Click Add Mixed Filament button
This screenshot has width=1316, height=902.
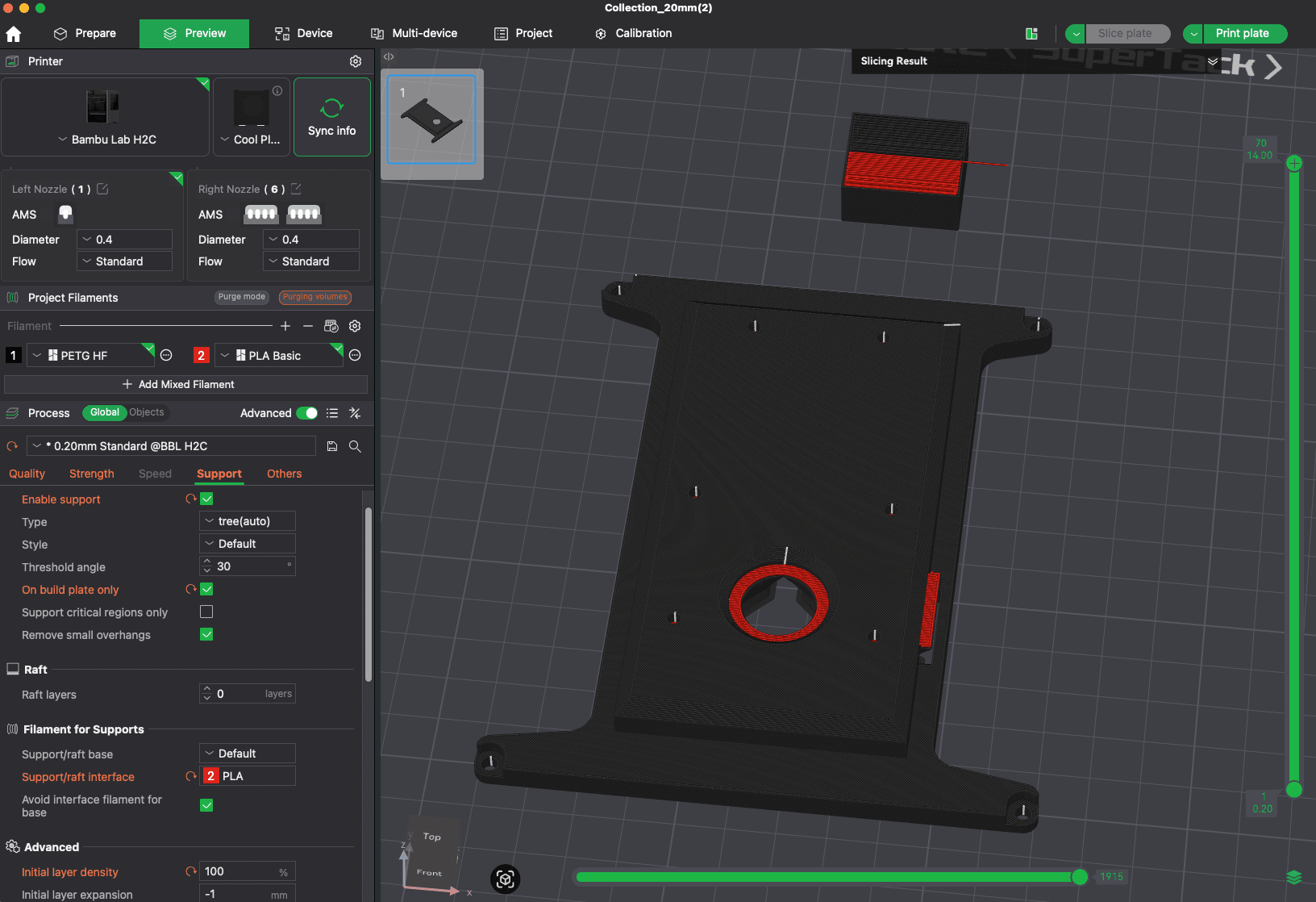click(x=186, y=385)
